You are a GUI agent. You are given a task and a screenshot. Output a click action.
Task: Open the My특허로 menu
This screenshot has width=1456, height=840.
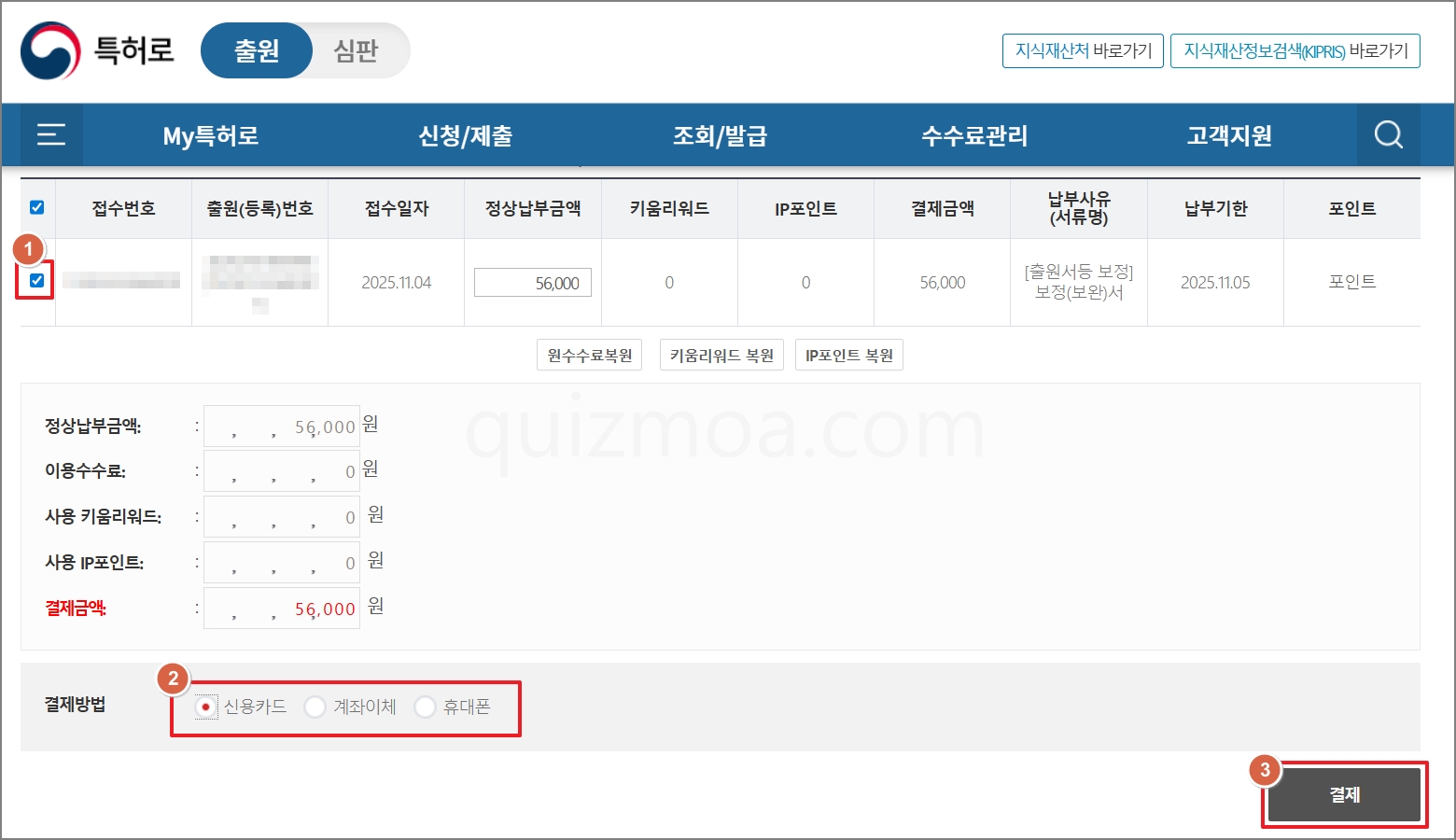pyautogui.click(x=211, y=136)
